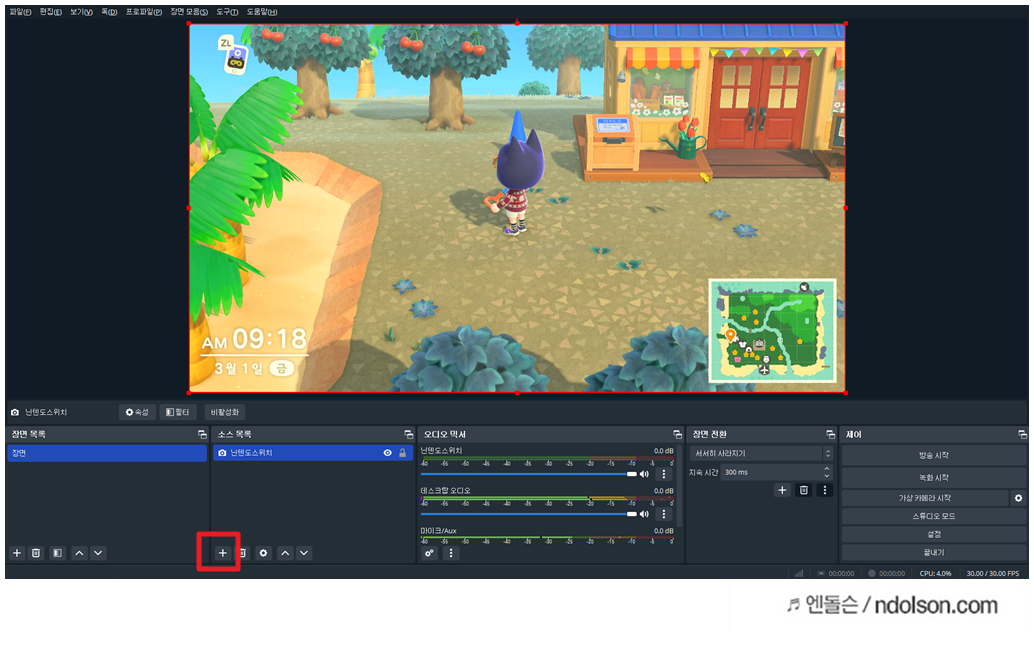Move source up with arrow
Image resolution: width=1034 pixels, height=667 pixels.
pyautogui.click(x=285, y=553)
